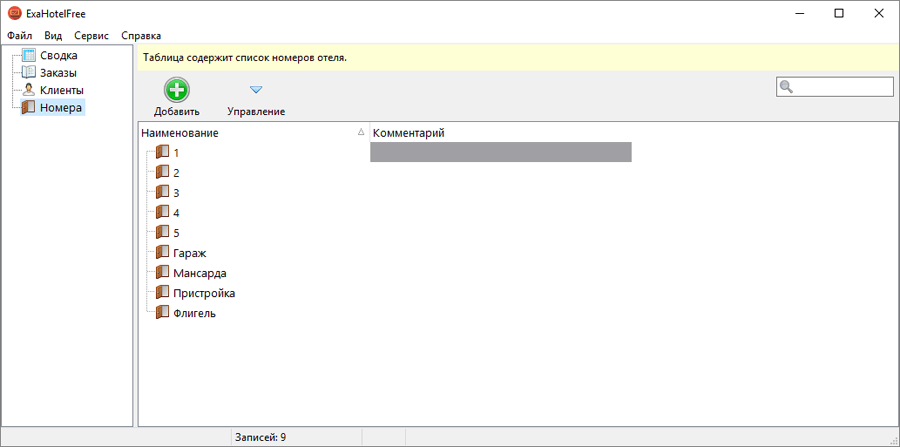Image resolution: width=900 pixels, height=447 pixels.
Task: Open the Управление dropdown arrow
Action: [x=256, y=90]
